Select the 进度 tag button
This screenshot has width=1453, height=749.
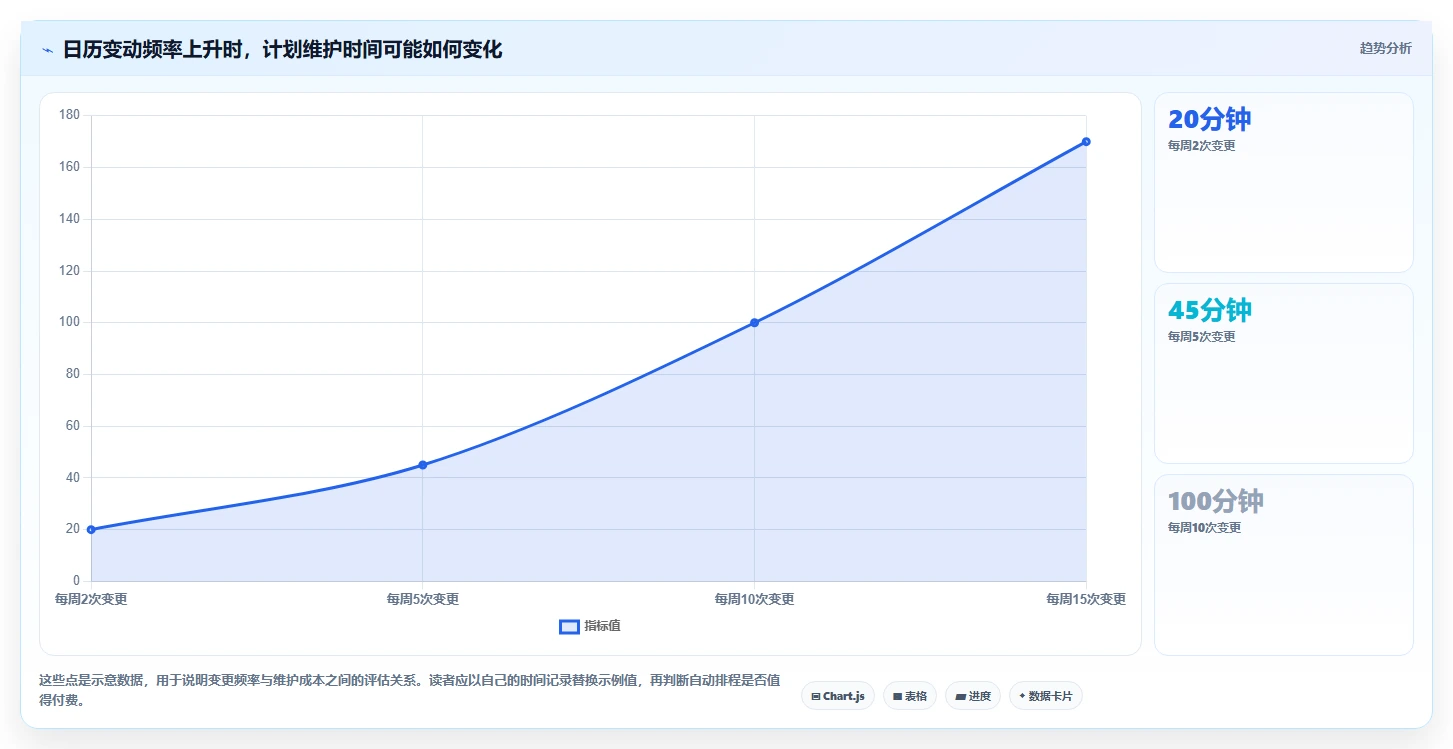point(973,696)
